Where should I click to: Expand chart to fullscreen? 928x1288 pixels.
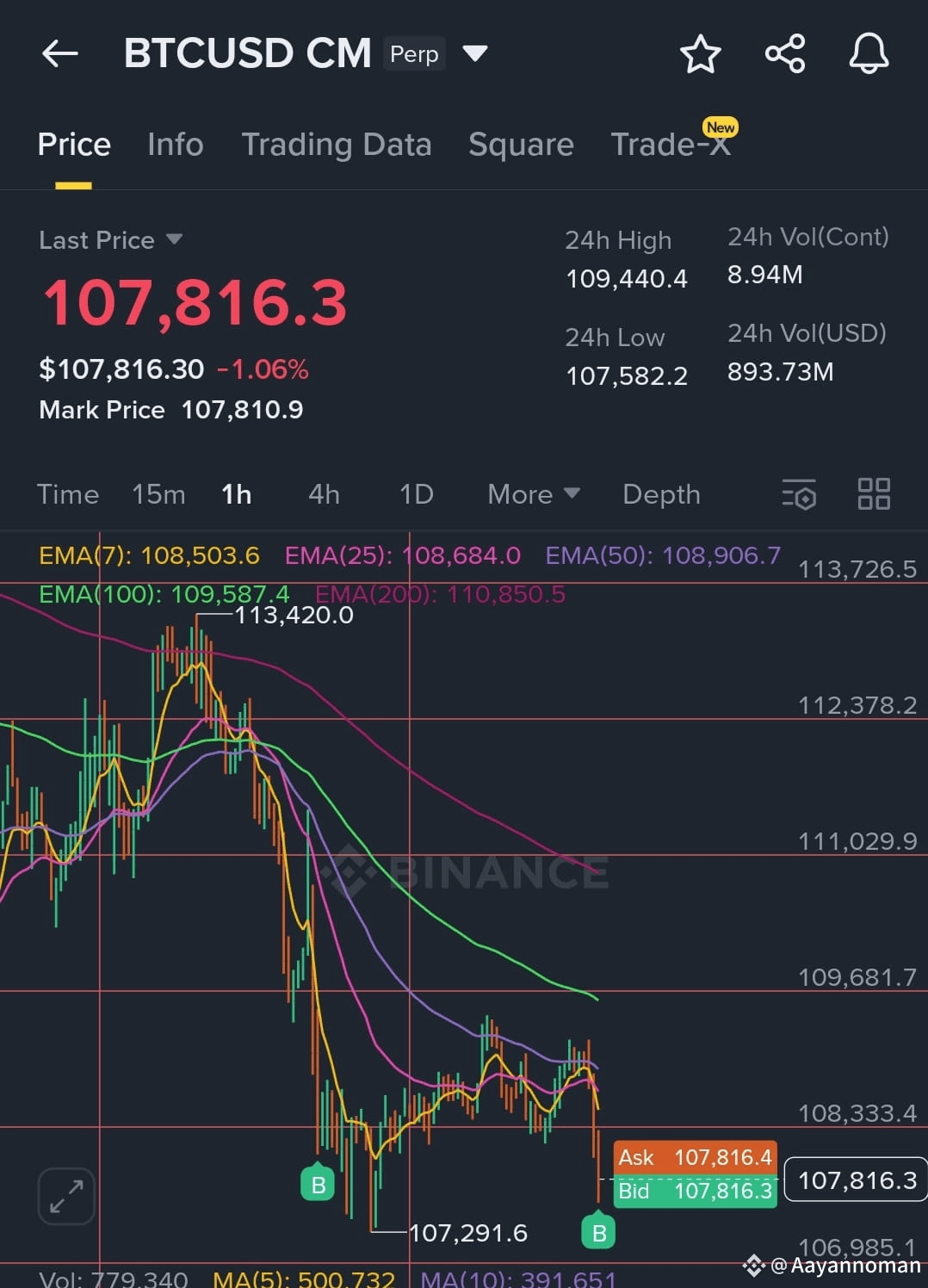pos(66,1196)
